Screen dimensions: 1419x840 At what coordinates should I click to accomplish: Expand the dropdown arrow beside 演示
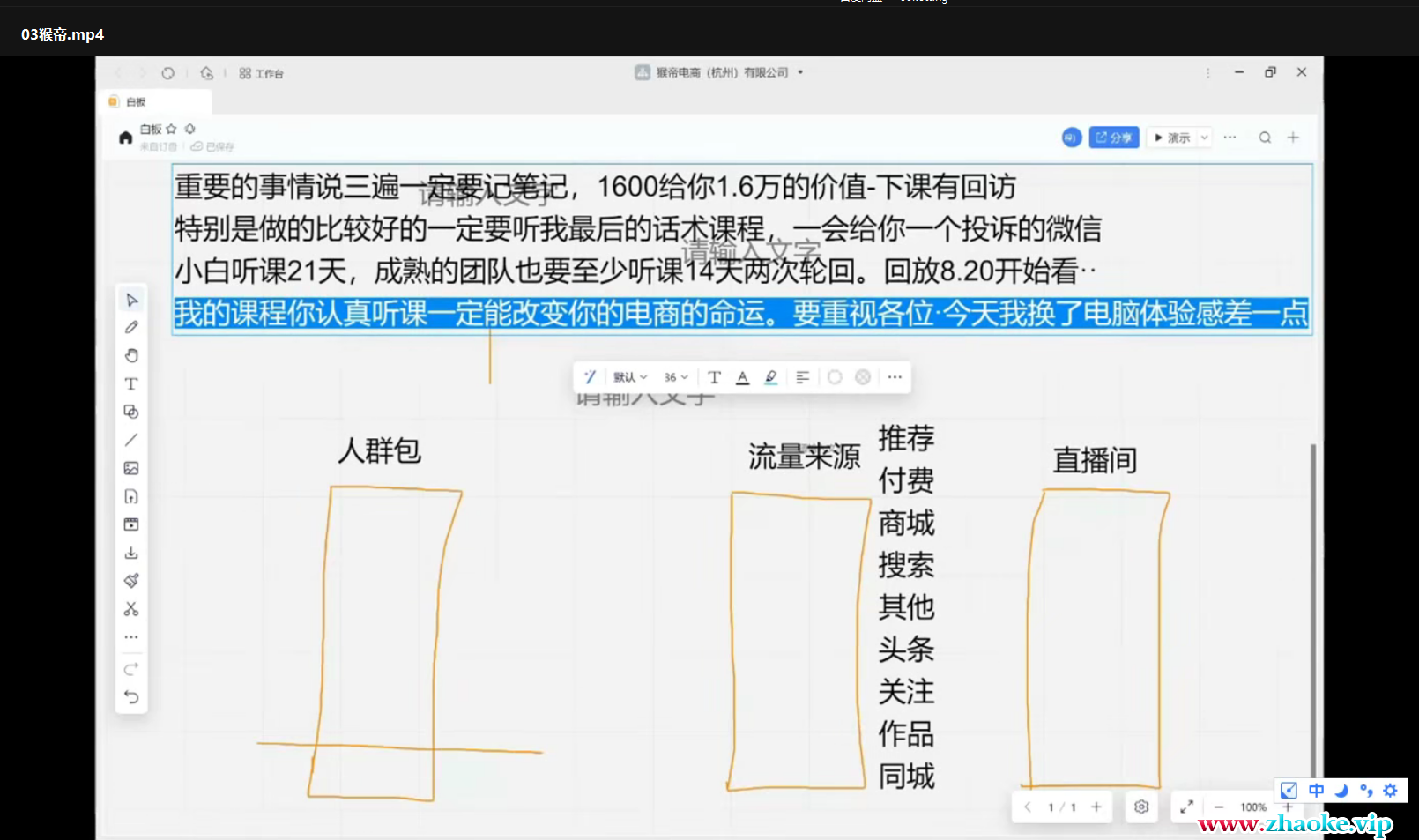1204,138
